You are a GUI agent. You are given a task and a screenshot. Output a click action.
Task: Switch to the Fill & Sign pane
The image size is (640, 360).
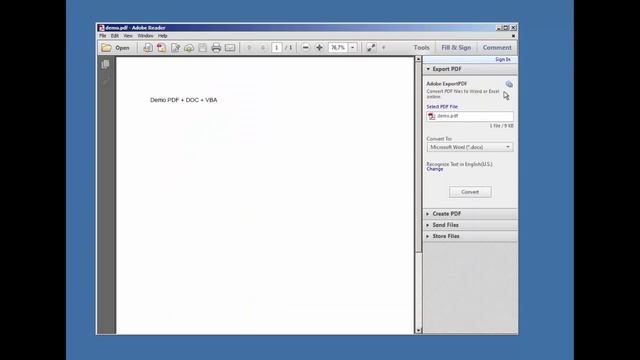point(456,48)
